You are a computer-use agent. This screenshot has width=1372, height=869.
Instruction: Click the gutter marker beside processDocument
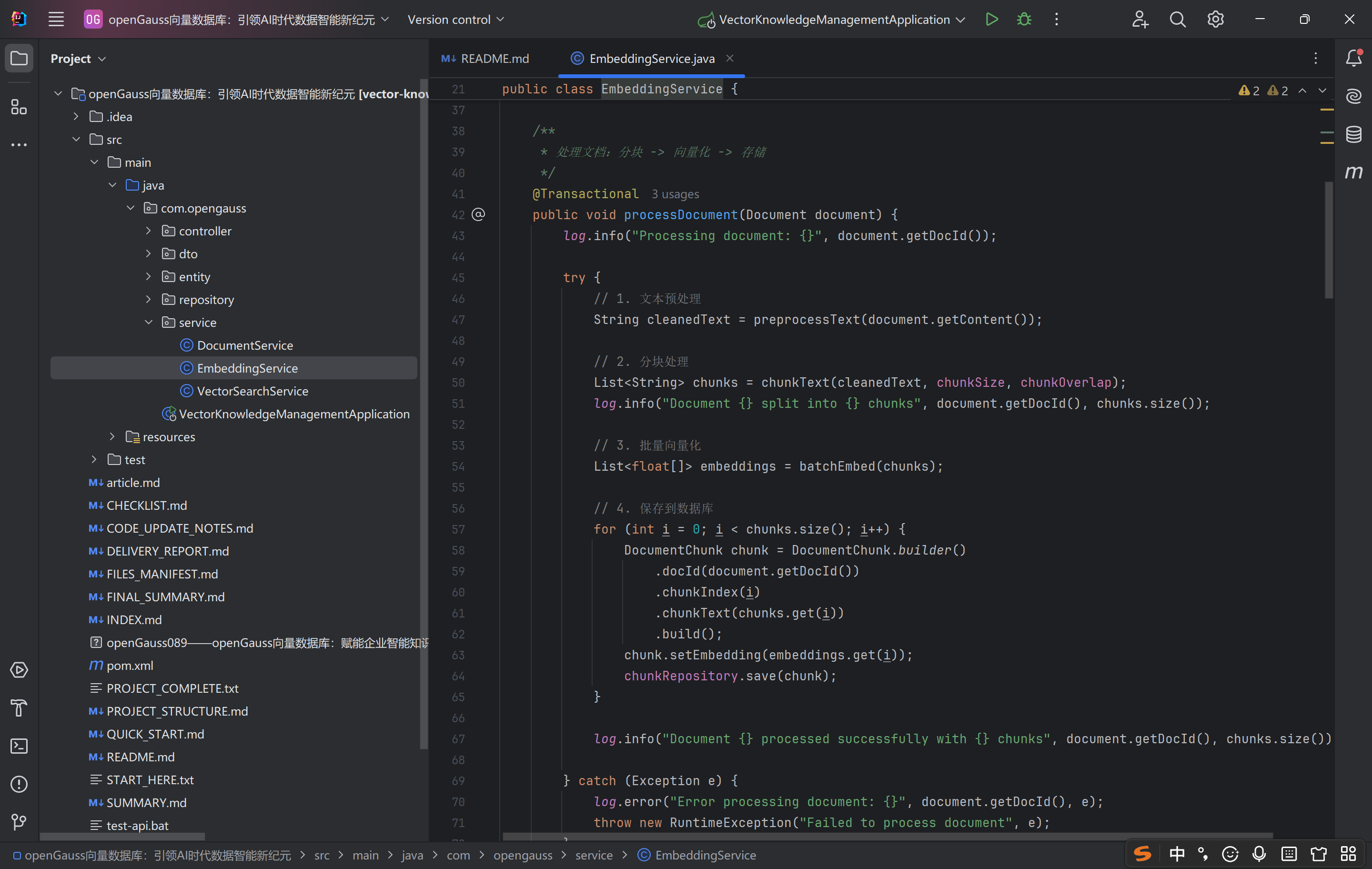click(479, 215)
